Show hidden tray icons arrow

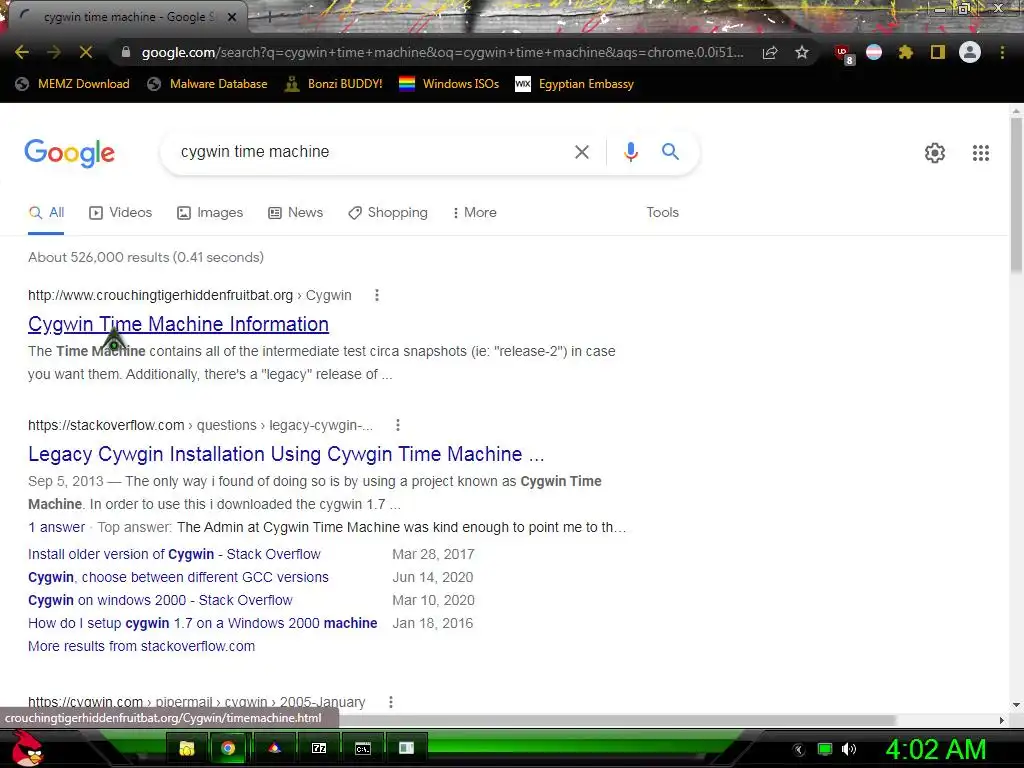pyautogui.click(x=798, y=750)
